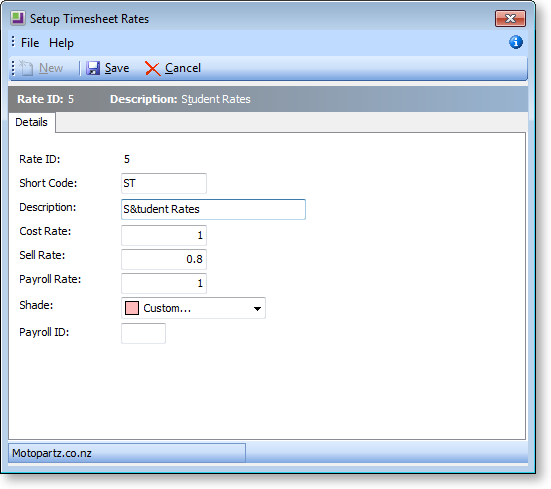The image size is (551, 489).
Task: Click the Save button label
Action: click(117, 68)
